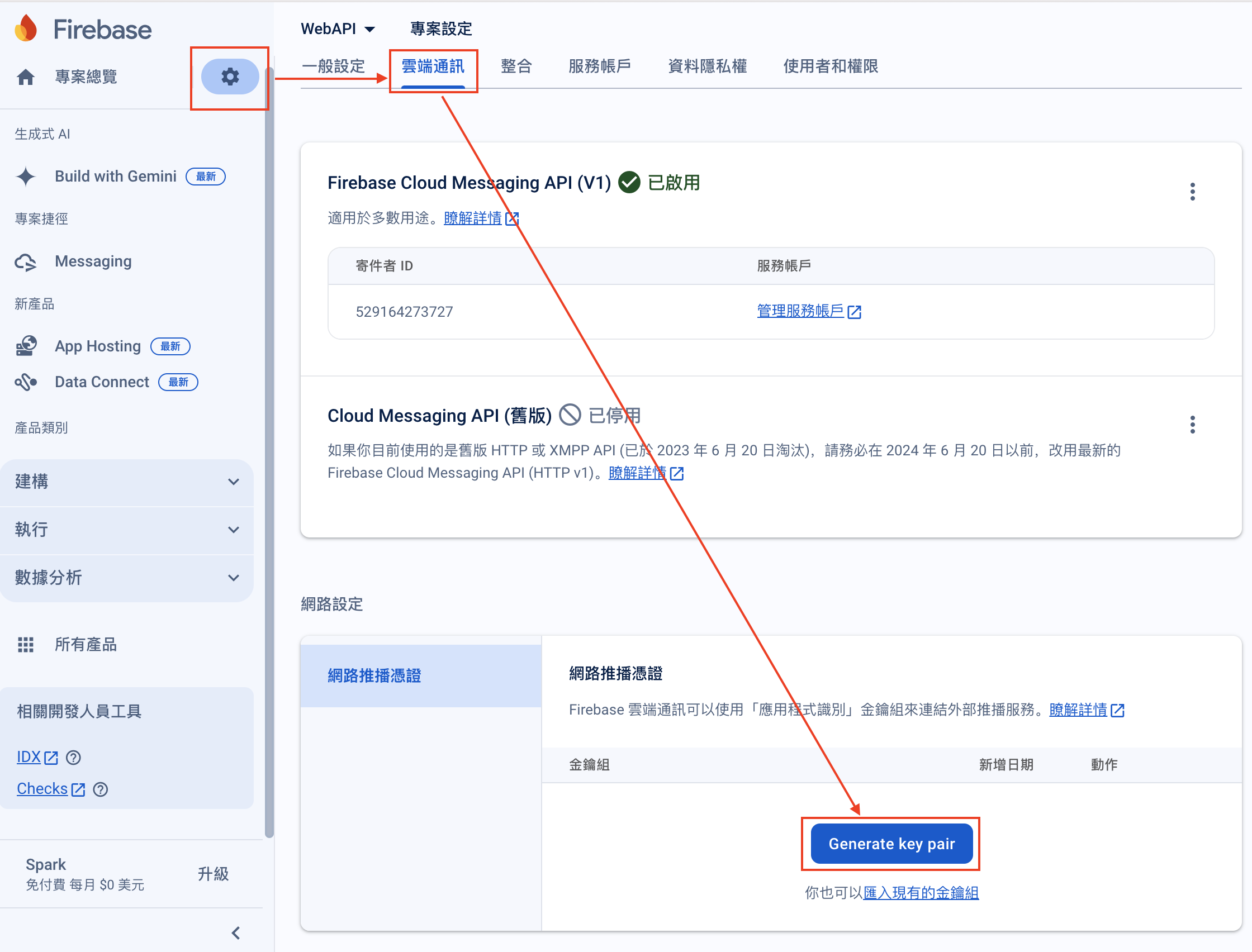Screen dimensions: 1252x952
Task: Expand the 執行 category
Action: (126, 530)
